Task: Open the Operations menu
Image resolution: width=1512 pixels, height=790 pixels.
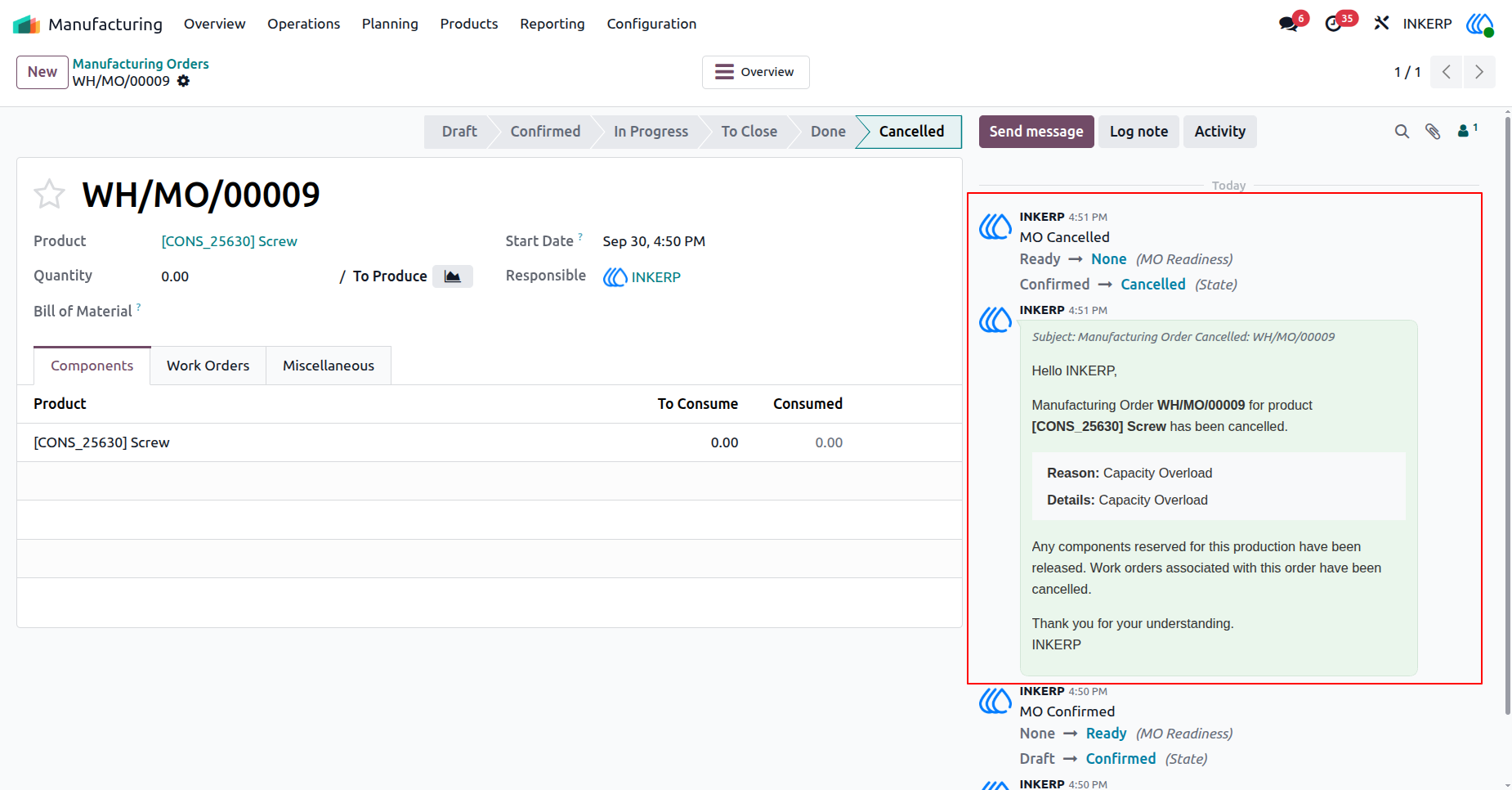Action: tap(303, 24)
